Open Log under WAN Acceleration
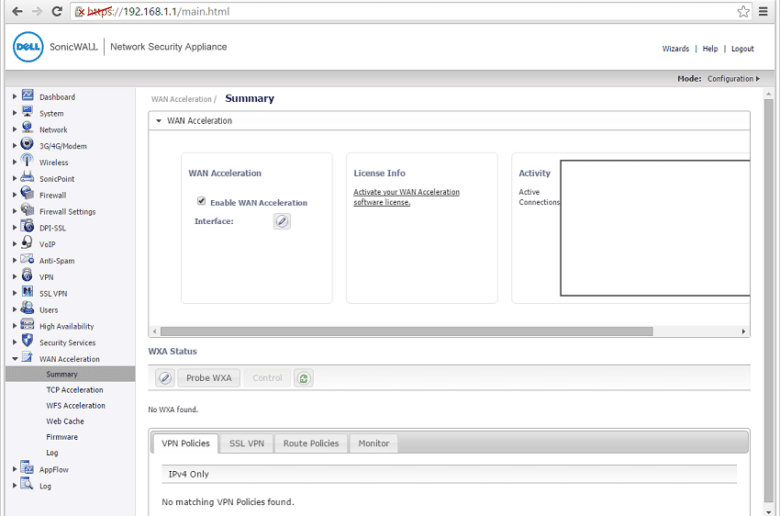780x516 pixels. pos(52,453)
